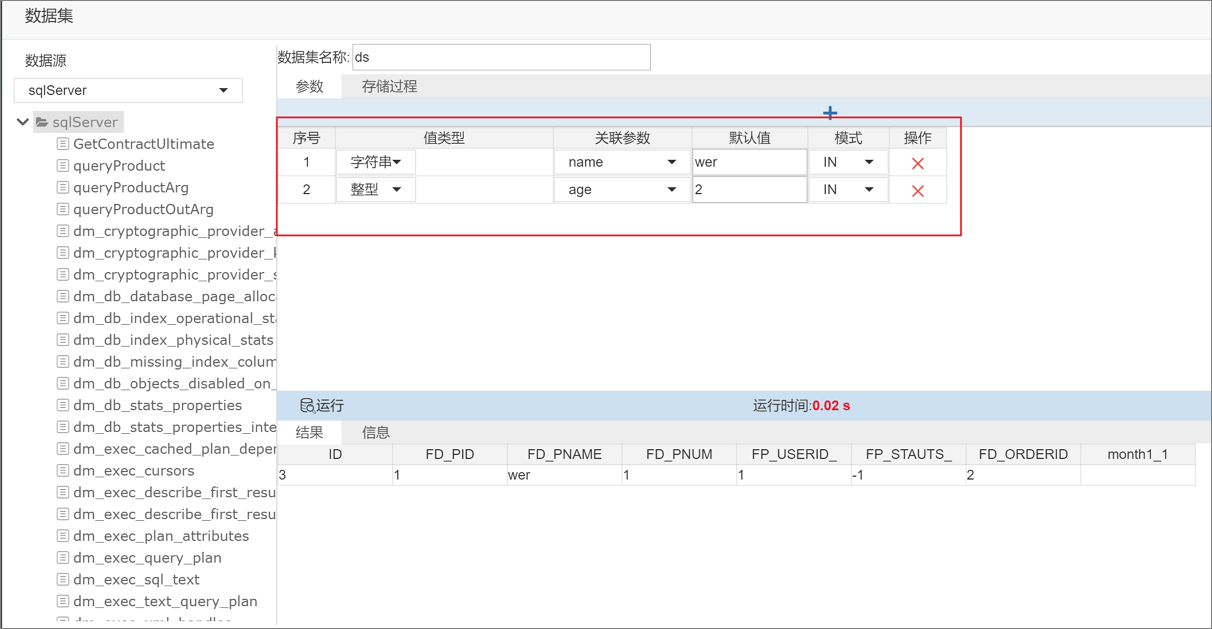This screenshot has height=629, width=1212.
Task: Click the default value field containing wer
Action: click(x=749, y=162)
